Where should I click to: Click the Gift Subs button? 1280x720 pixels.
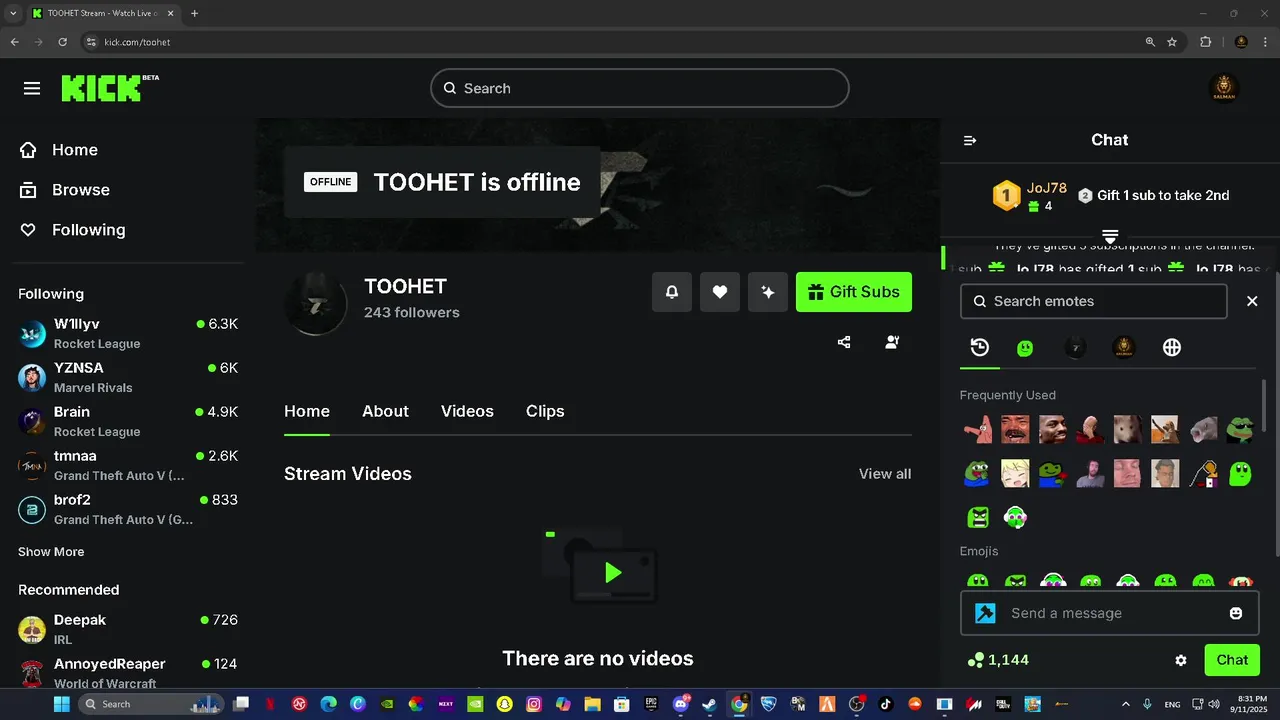[x=854, y=292]
